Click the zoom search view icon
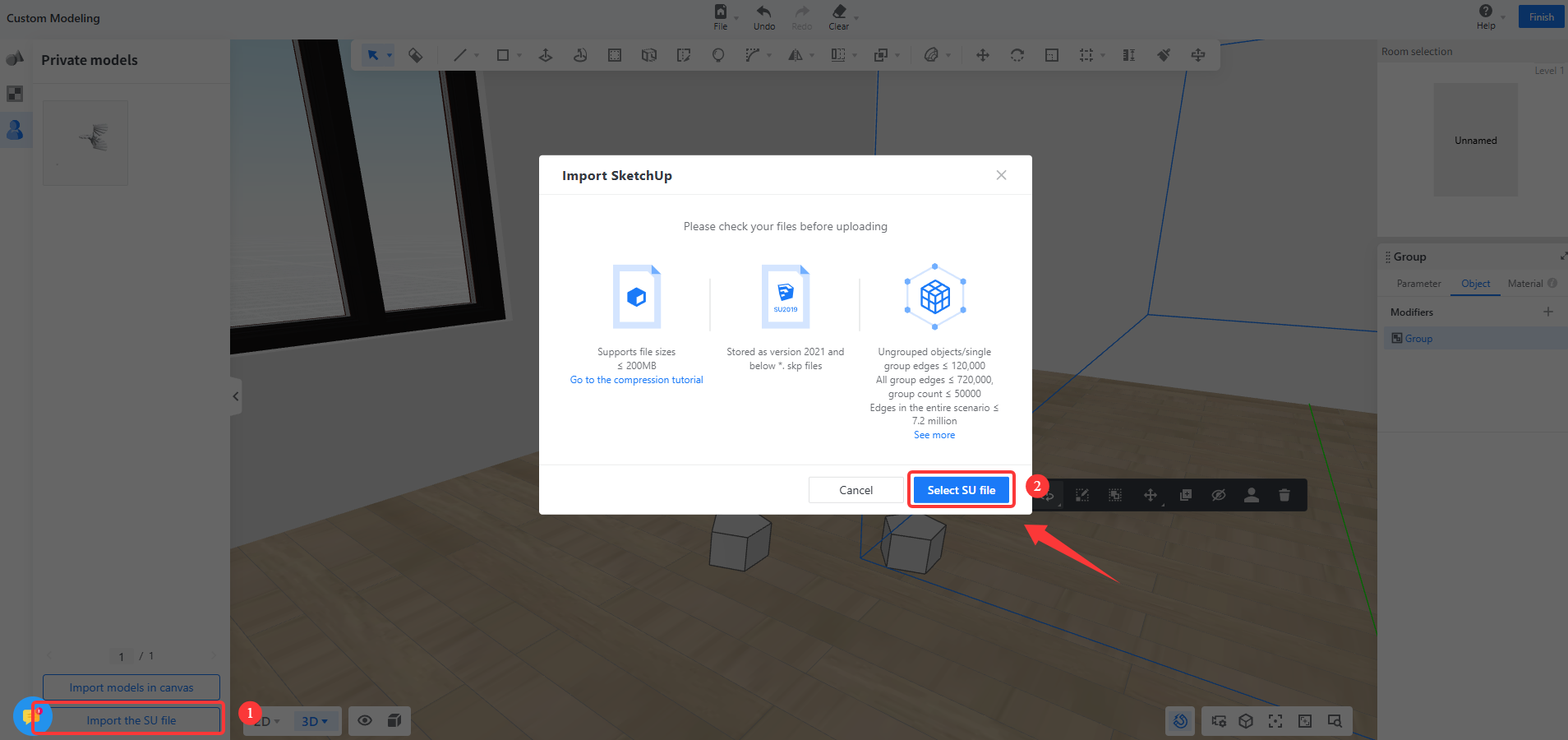The width and height of the screenshot is (1568, 740). pyautogui.click(x=1335, y=721)
